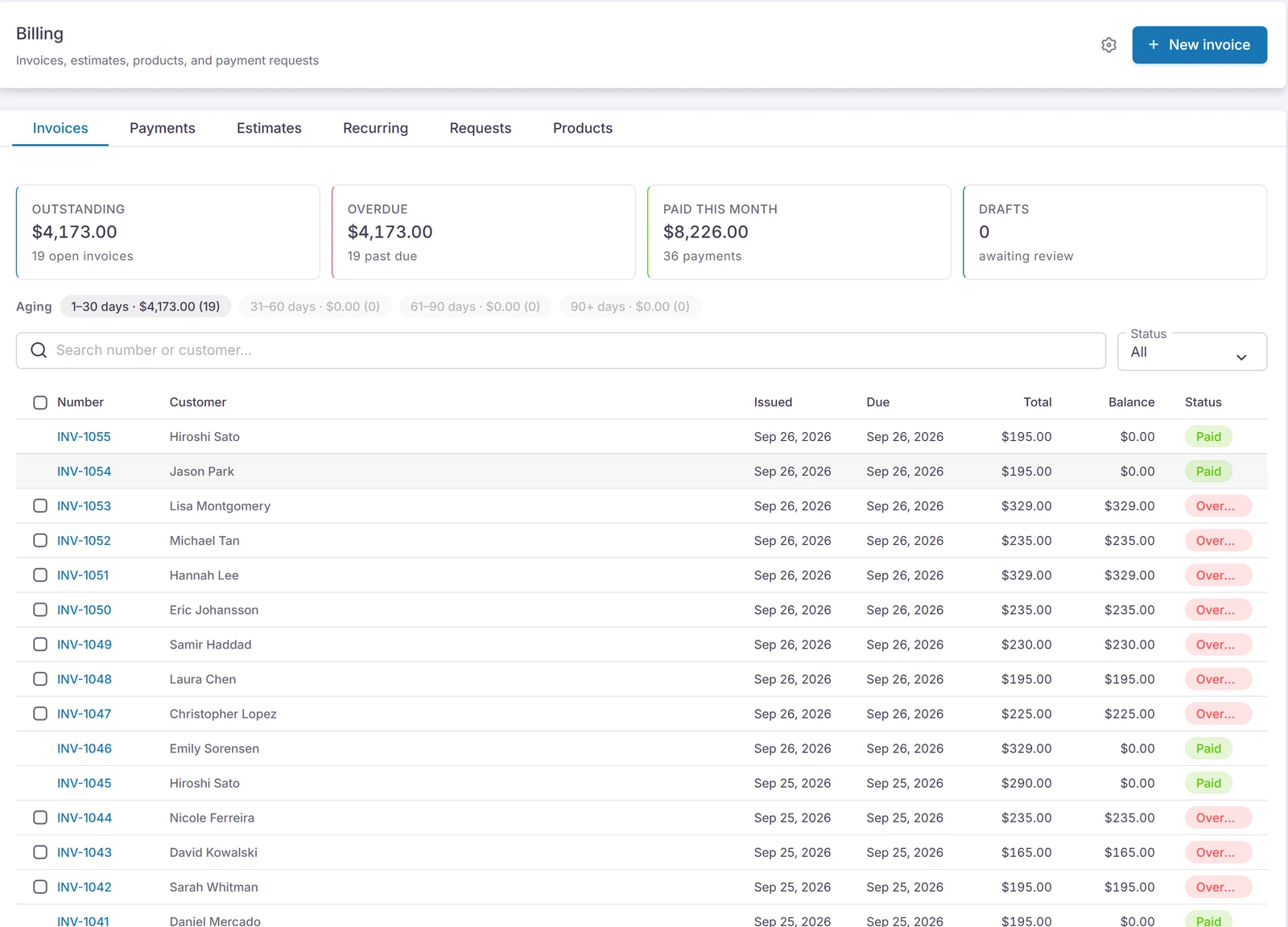Check the box for INV-1053

pyautogui.click(x=40, y=506)
